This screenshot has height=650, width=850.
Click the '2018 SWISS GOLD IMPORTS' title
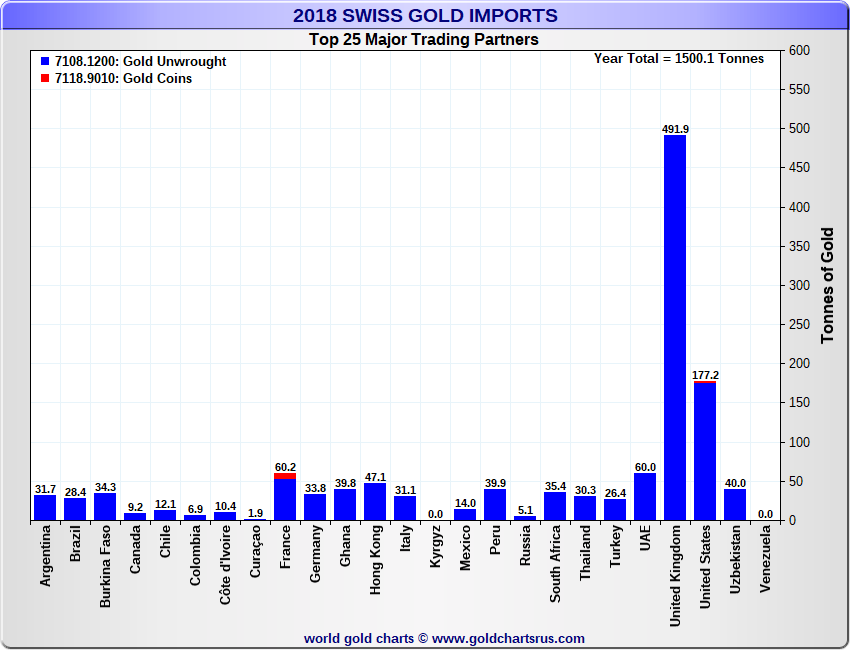425,15
